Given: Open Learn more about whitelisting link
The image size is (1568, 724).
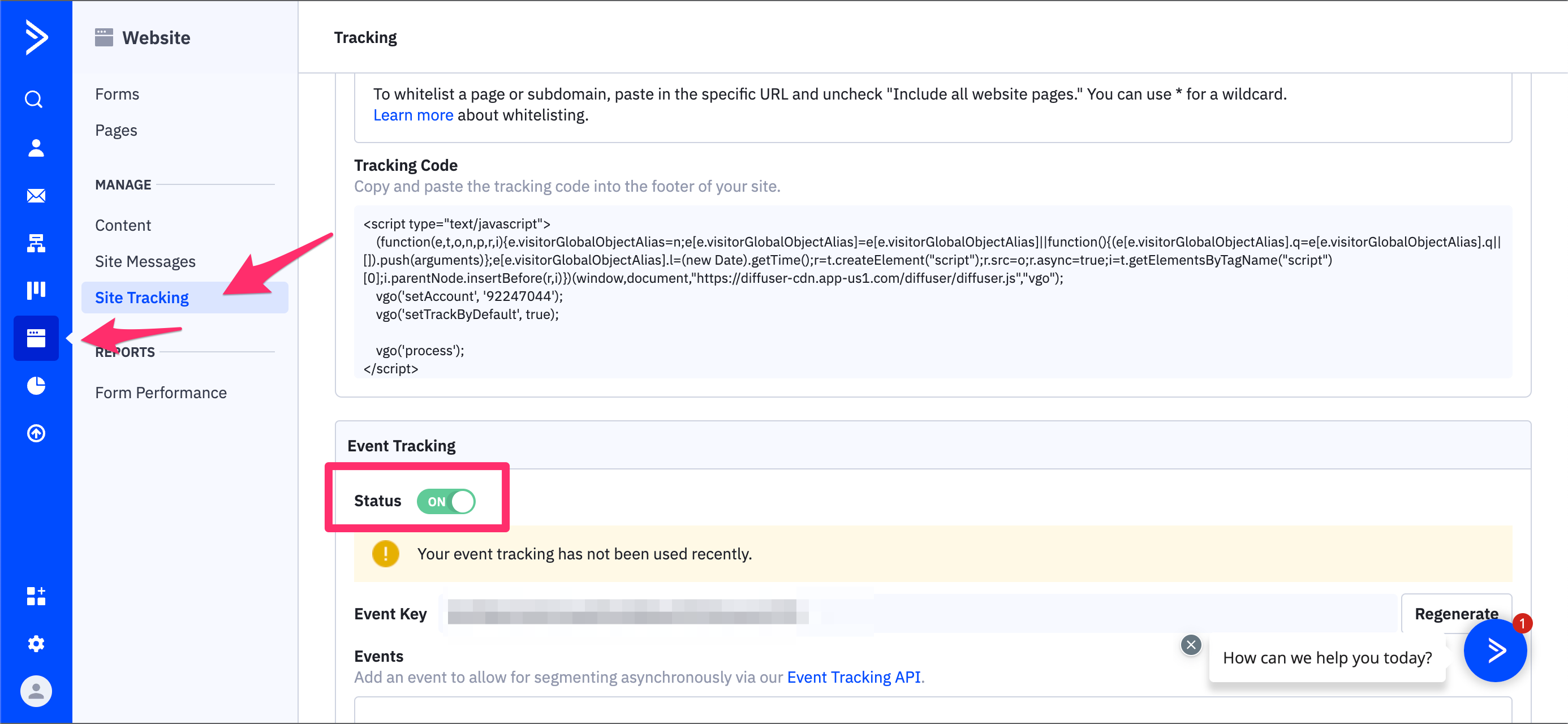Looking at the screenshot, I should point(413,115).
